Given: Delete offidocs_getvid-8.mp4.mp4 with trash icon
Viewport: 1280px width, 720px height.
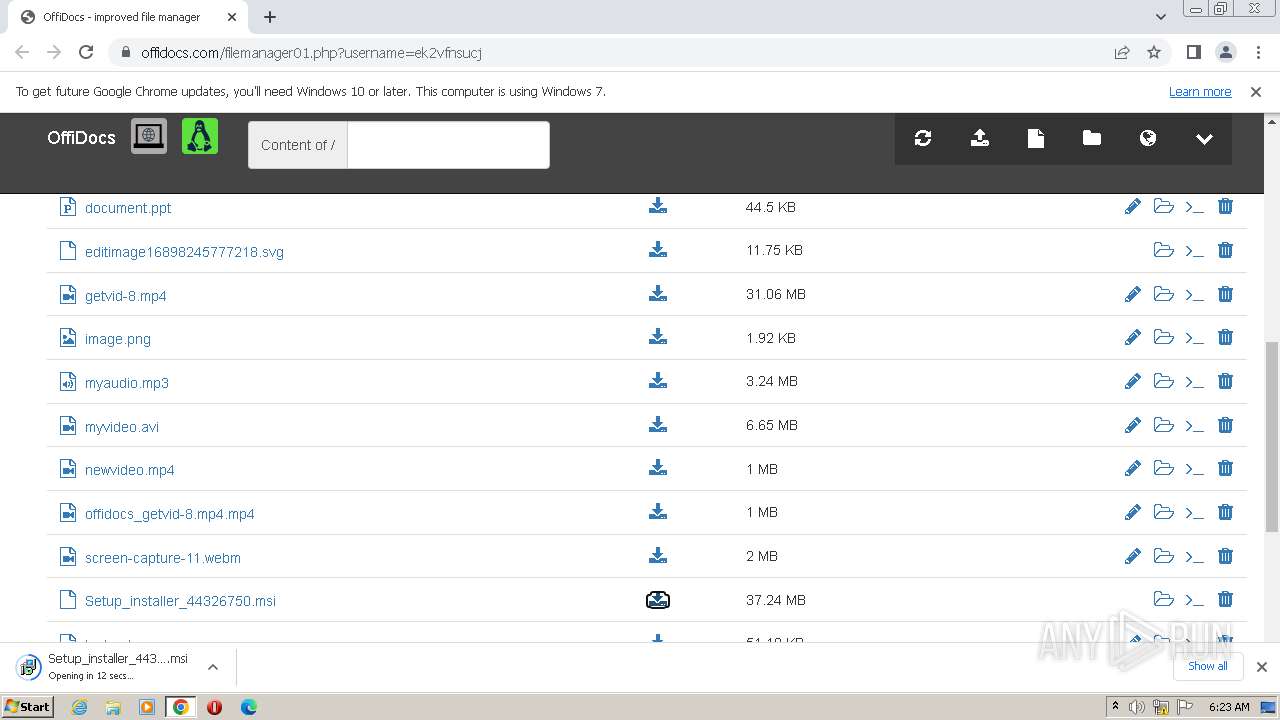Looking at the screenshot, I should coord(1225,512).
